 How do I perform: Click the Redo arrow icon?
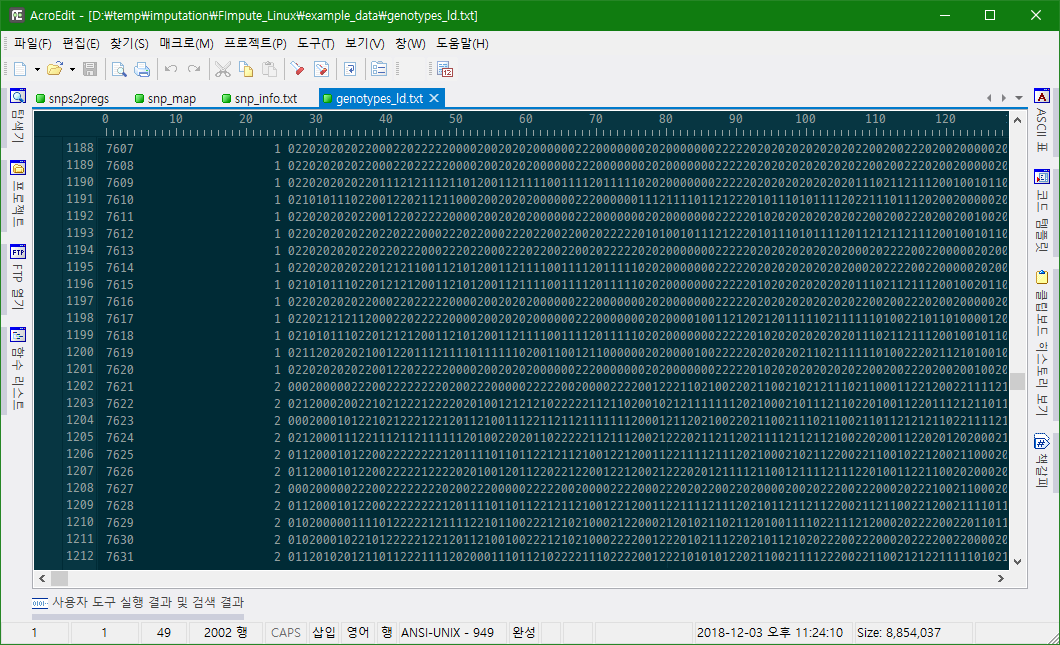point(194,69)
